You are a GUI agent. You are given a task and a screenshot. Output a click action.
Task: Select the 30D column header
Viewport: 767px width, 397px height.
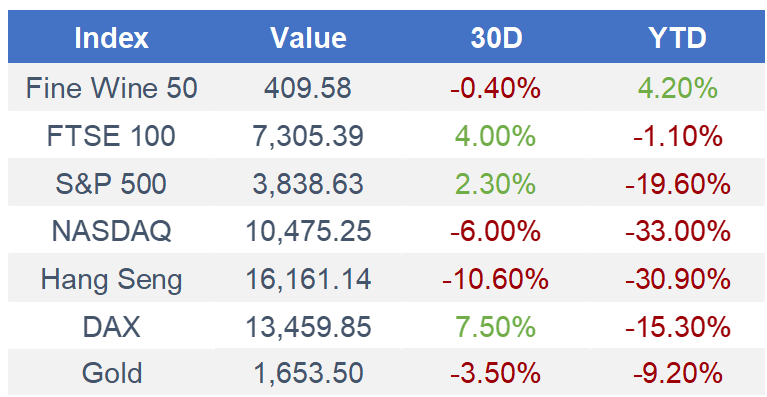click(496, 38)
